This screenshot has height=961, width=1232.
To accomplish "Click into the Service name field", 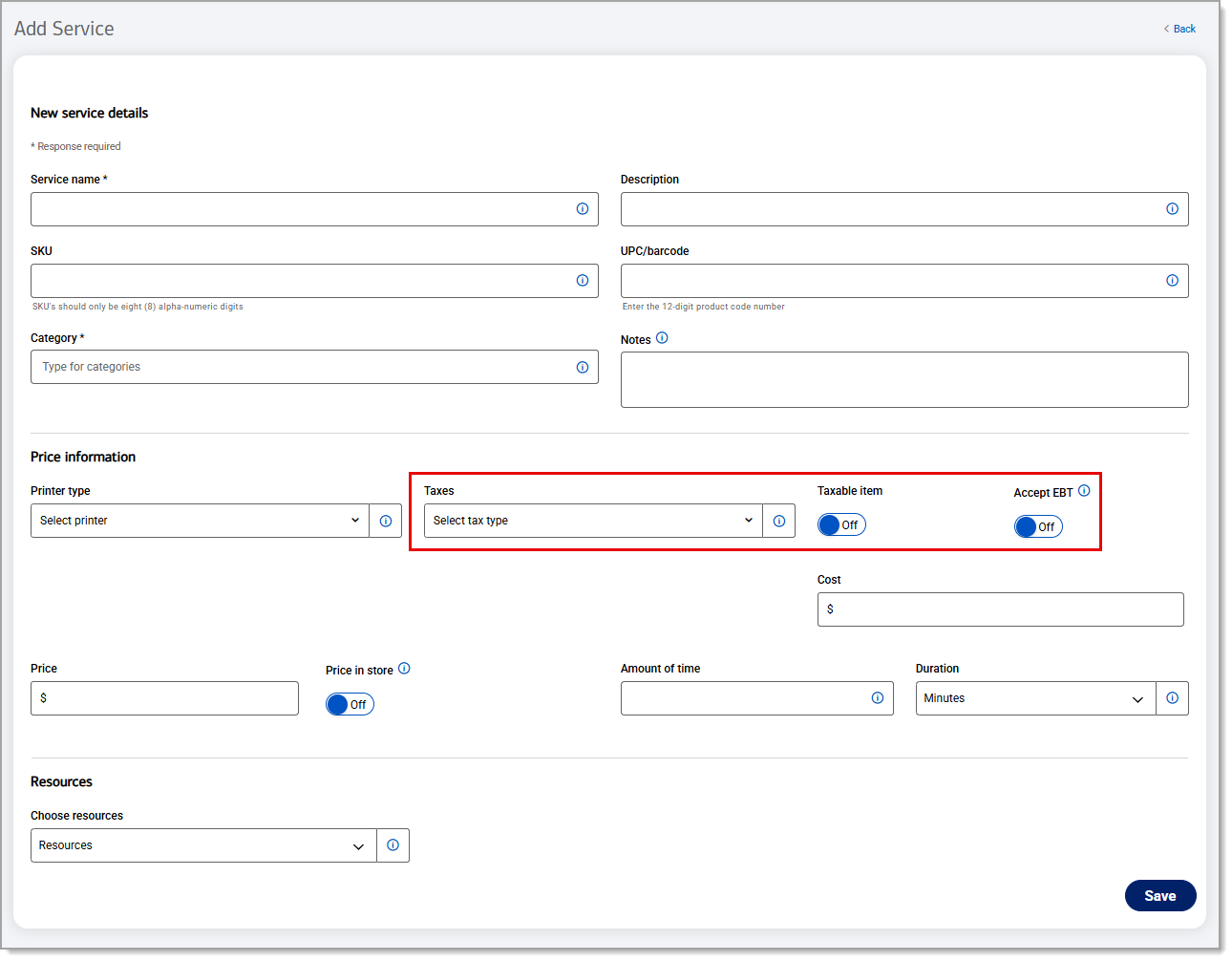I will (314, 209).
